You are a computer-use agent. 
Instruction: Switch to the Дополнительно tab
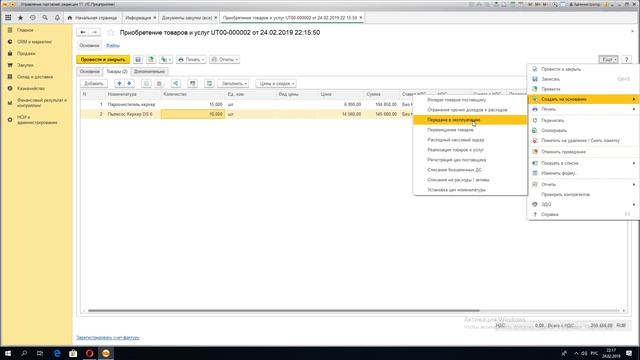149,71
